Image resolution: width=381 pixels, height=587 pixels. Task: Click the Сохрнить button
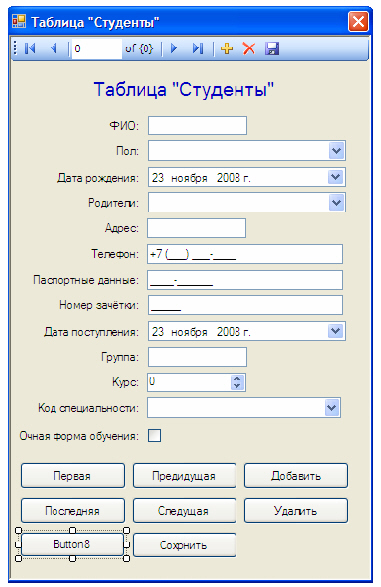point(185,545)
